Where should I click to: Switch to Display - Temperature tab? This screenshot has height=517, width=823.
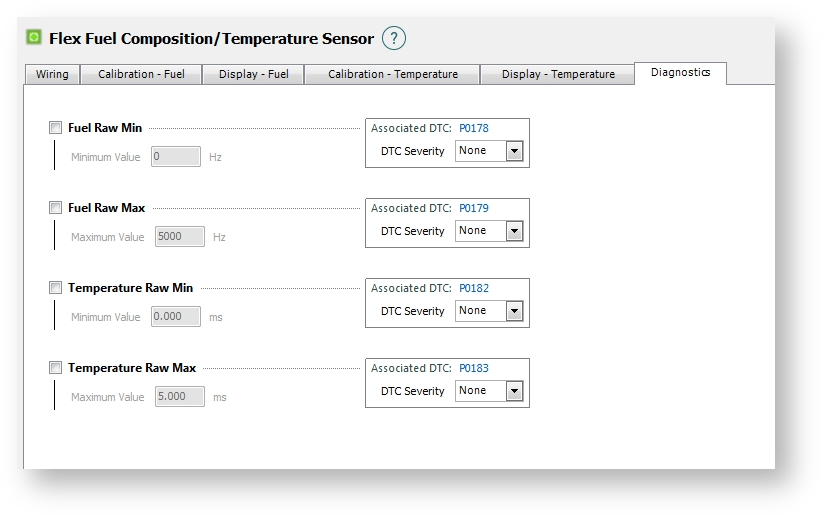pyautogui.click(x=558, y=74)
